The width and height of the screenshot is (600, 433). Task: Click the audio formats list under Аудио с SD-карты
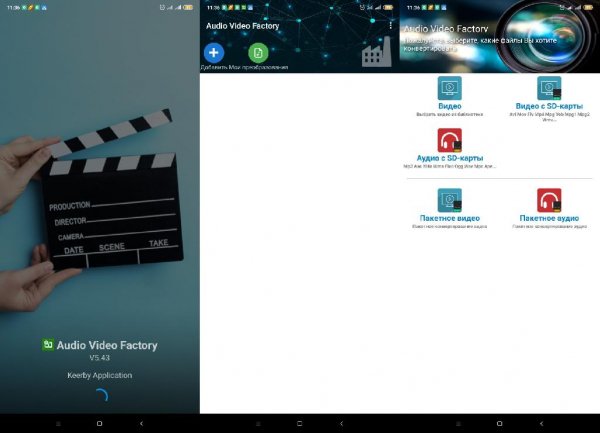click(x=450, y=166)
